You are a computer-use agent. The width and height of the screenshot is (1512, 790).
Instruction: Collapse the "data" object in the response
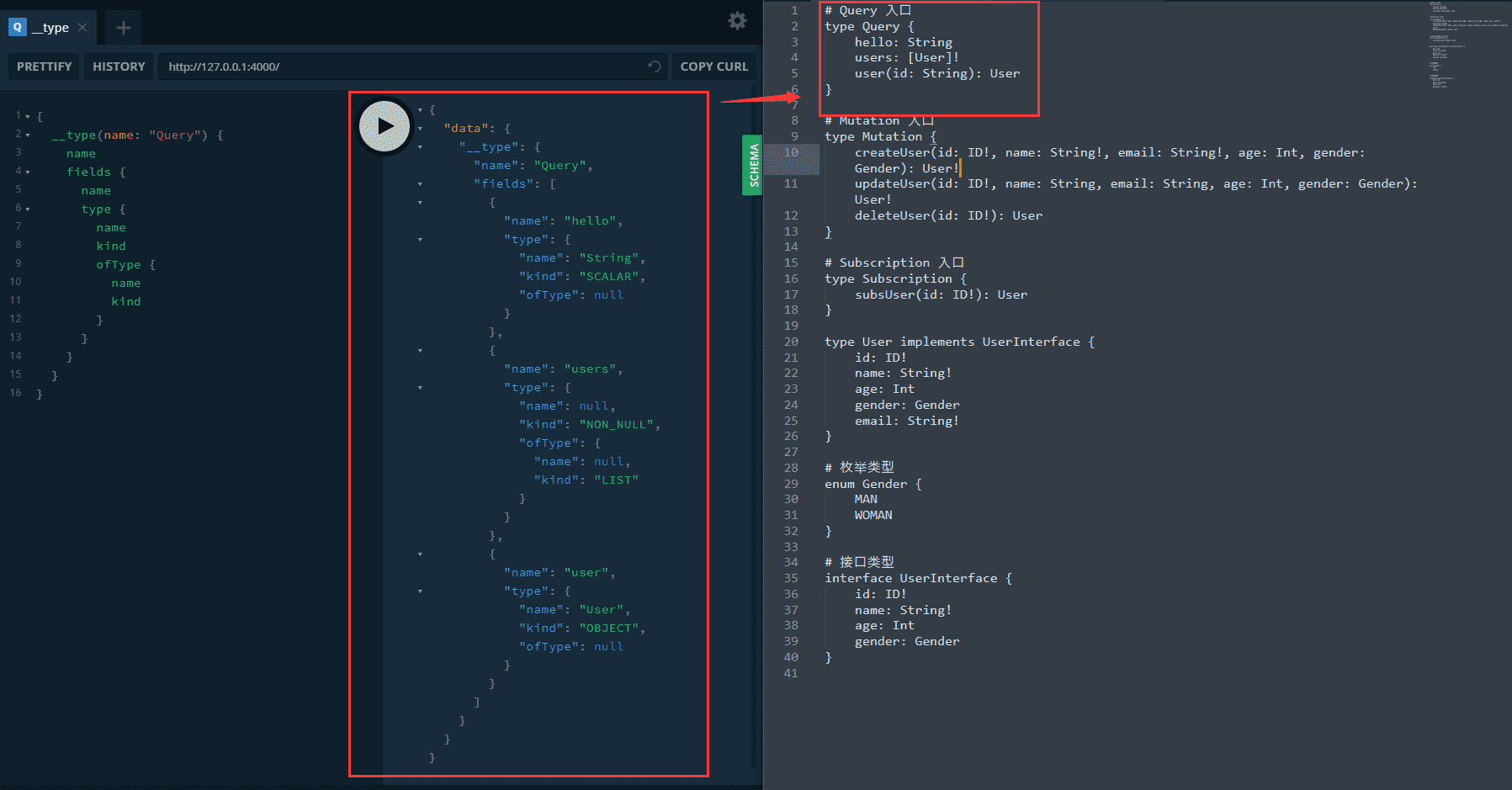(x=420, y=128)
